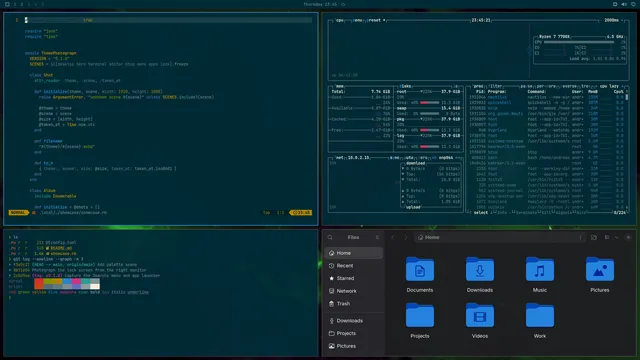Click workspace 2 in the top bar
Image resolution: width=640 pixels, height=360 pixels.
click(22, 4)
